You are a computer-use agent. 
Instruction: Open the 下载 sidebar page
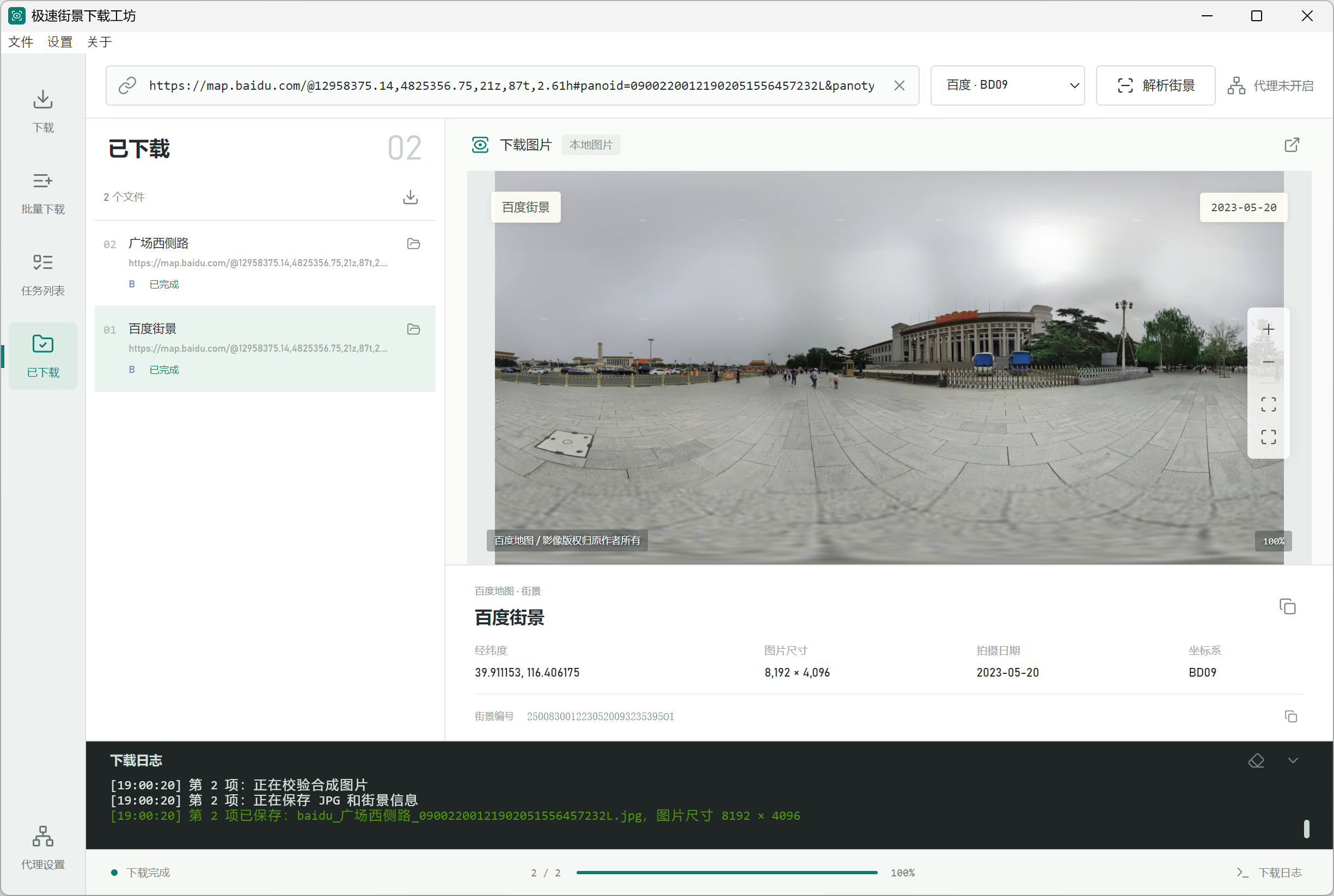tap(43, 111)
